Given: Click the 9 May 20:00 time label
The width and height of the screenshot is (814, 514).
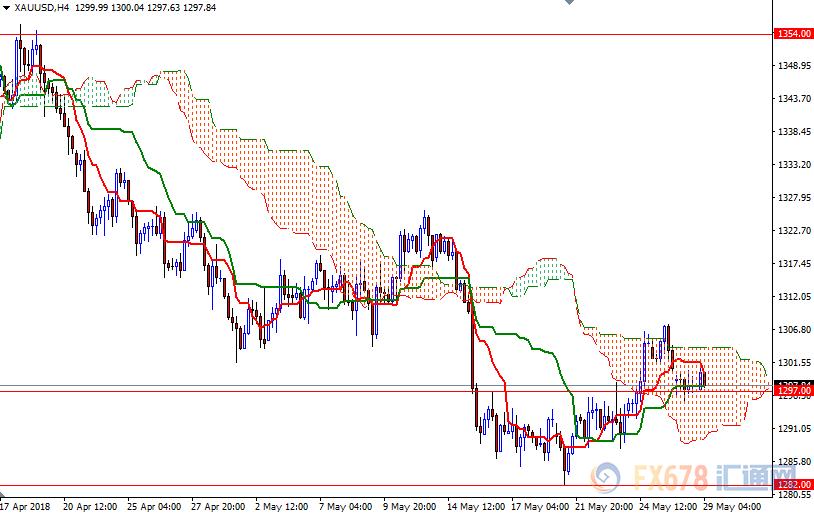Looking at the screenshot, I should [412, 506].
